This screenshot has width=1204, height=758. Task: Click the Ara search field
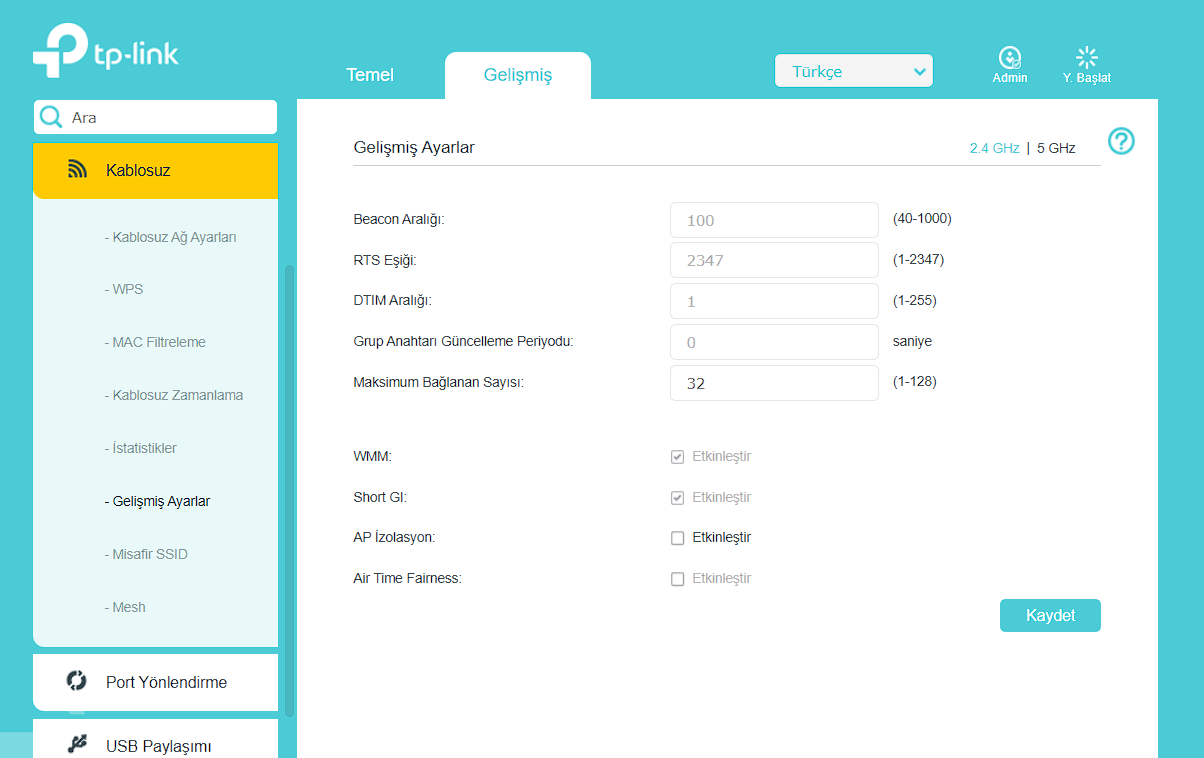(x=155, y=117)
